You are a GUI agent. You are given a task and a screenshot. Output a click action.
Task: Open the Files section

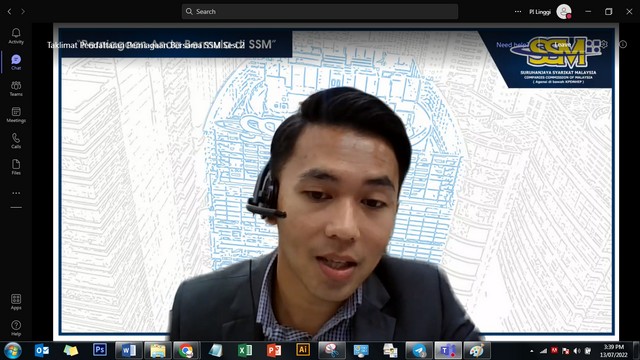[16, 167]
